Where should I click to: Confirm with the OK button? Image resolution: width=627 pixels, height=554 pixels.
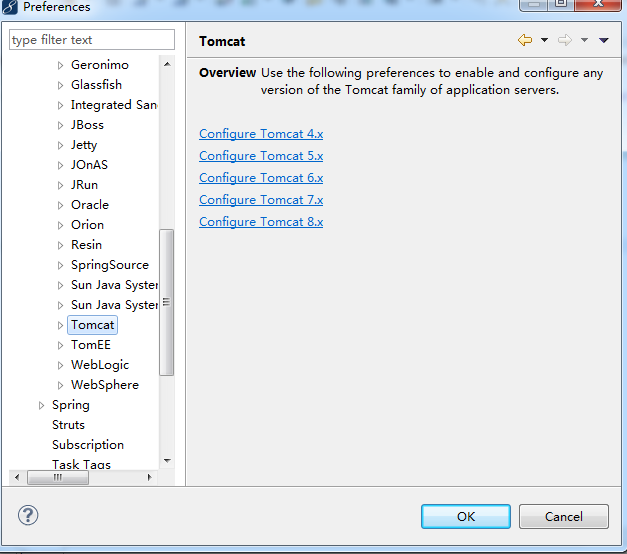(x=466, y=516)
